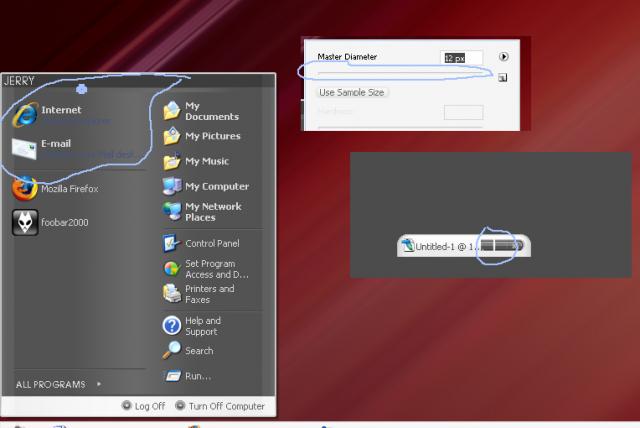Open Internet Explorer icon in start menu
The width and height of the screenshot is (640, 428).
(25, 115)
